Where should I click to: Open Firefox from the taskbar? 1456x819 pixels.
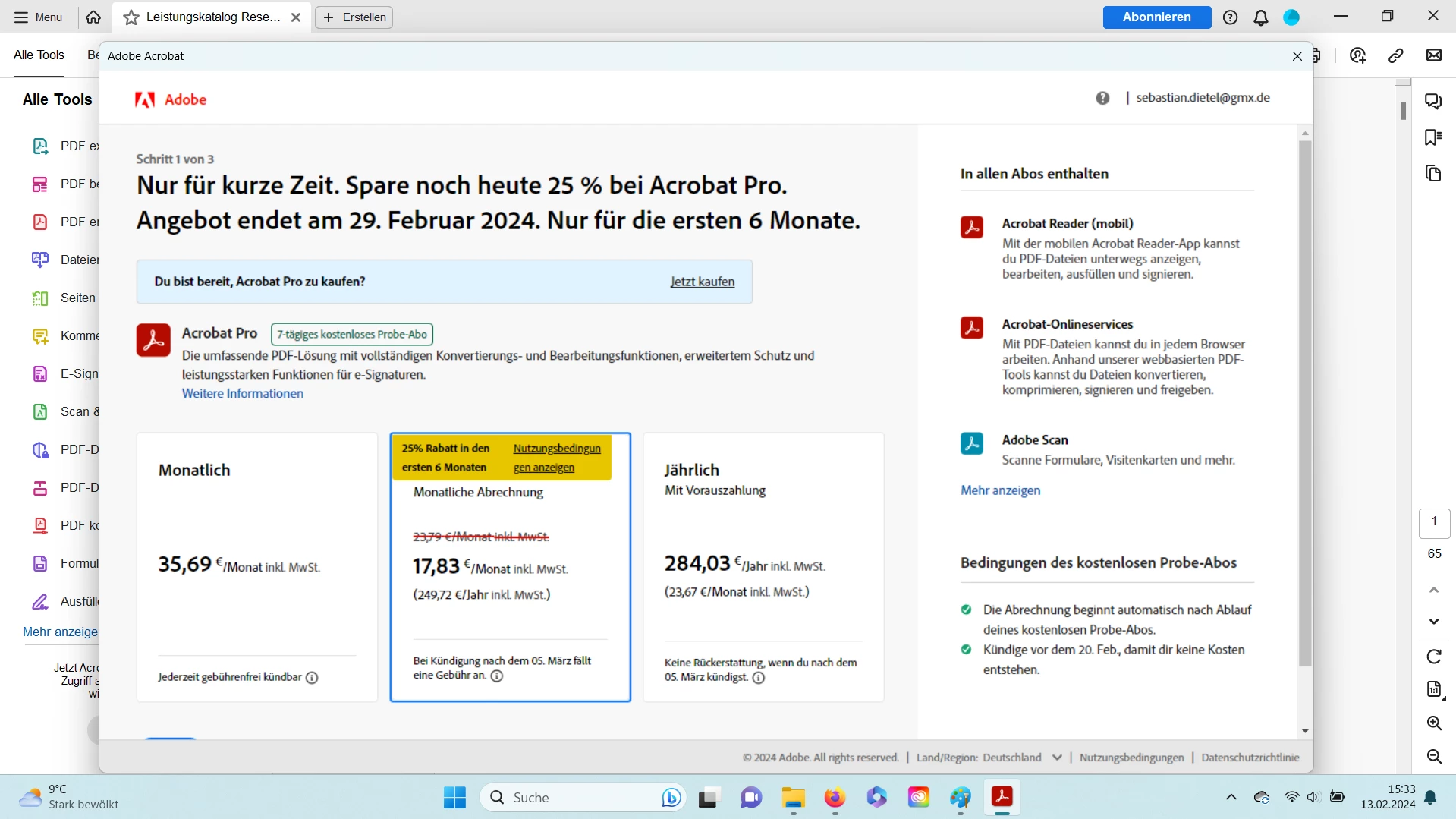(835, 797)
